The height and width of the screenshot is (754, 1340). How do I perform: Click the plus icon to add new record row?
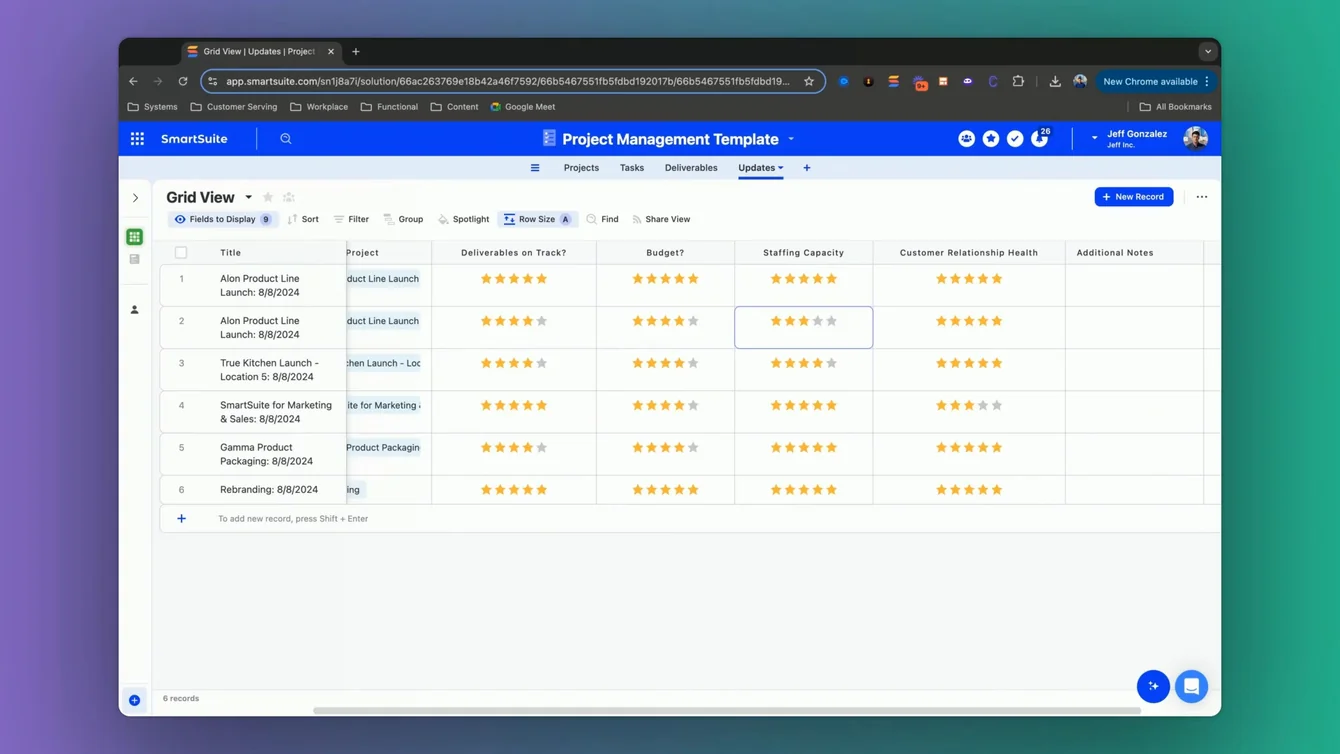[181, 519]
